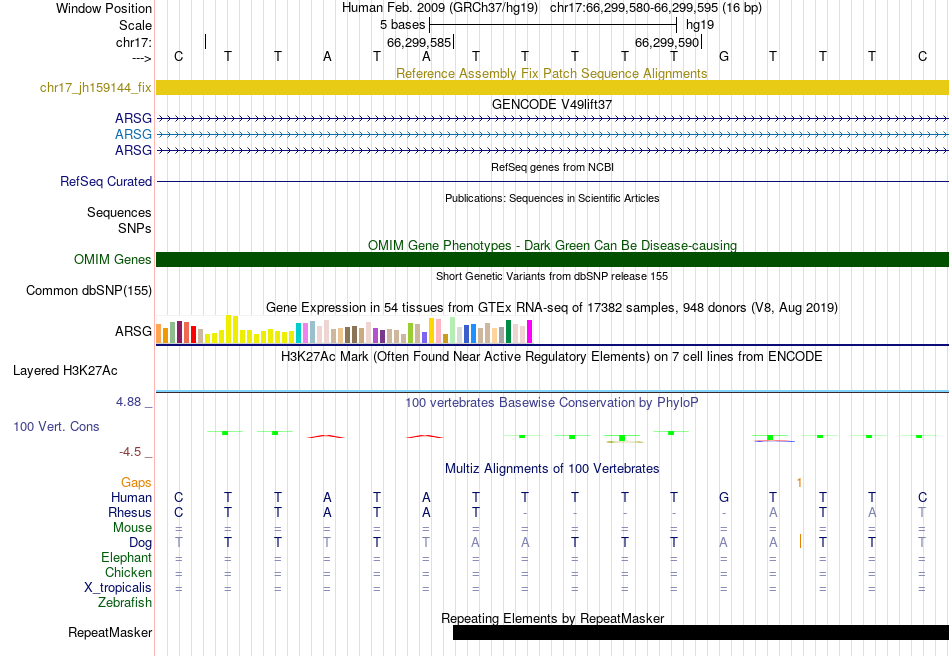Image resolution: width=950 pixels, height=656 pixels.
Task: Click the 66,299,585 coordinate on ruler
Action: click(419, 42)
